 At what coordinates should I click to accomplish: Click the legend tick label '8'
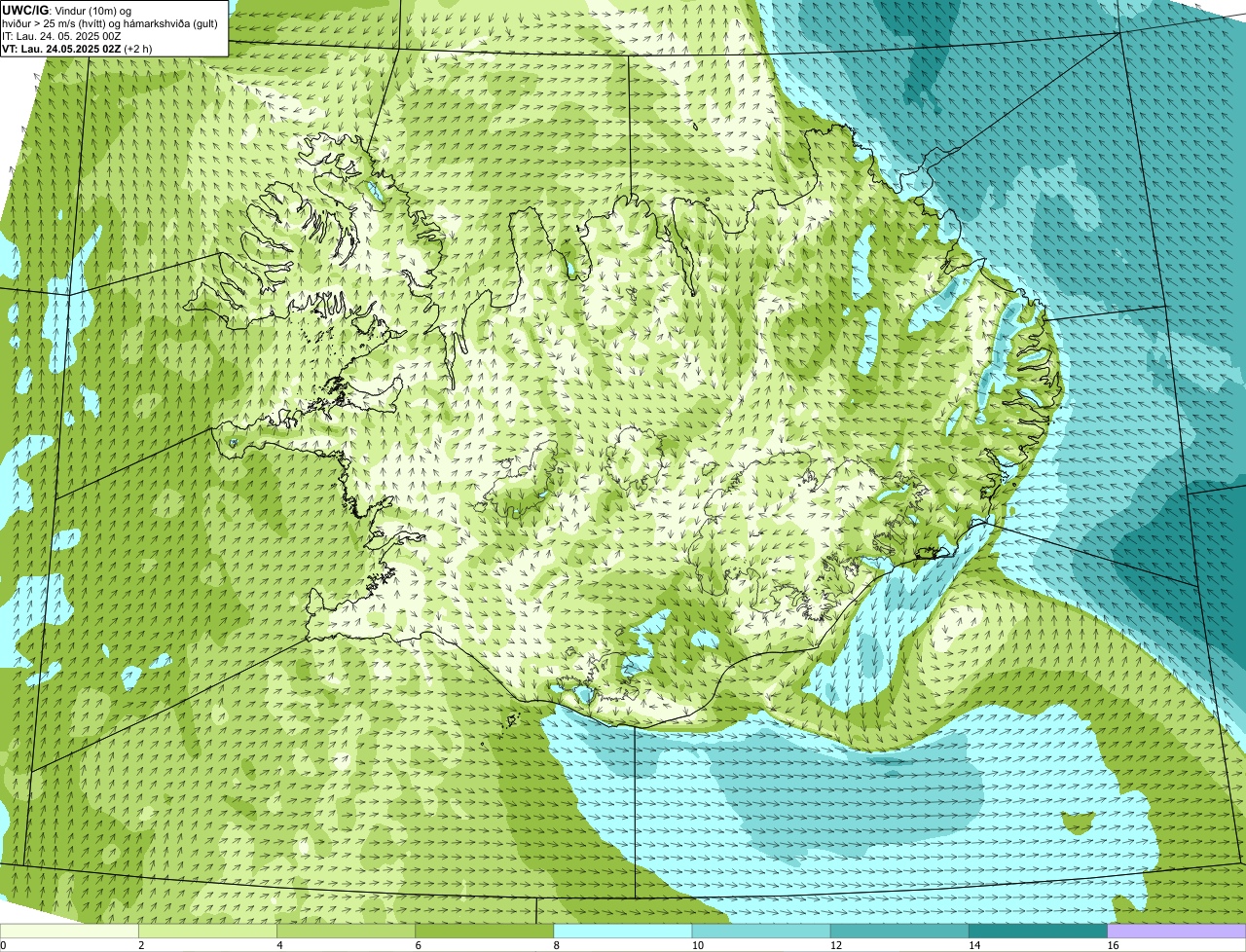556,945
